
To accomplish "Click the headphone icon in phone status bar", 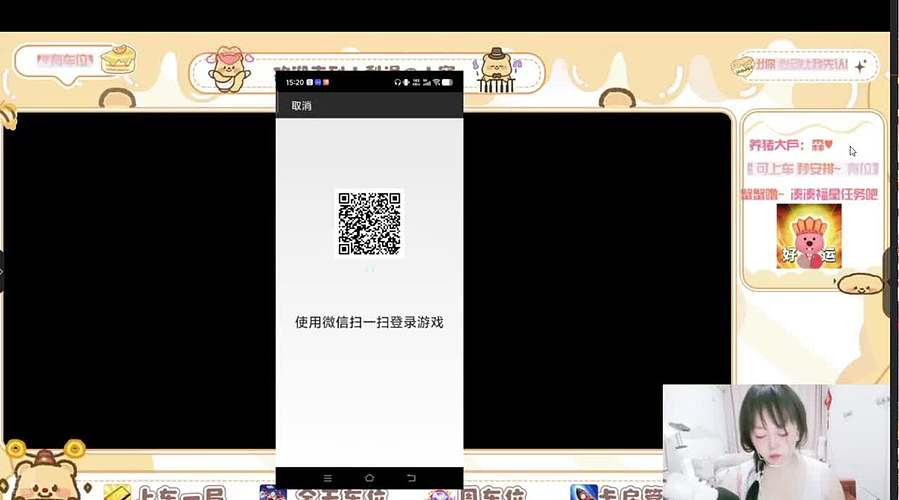I will 397,83.
